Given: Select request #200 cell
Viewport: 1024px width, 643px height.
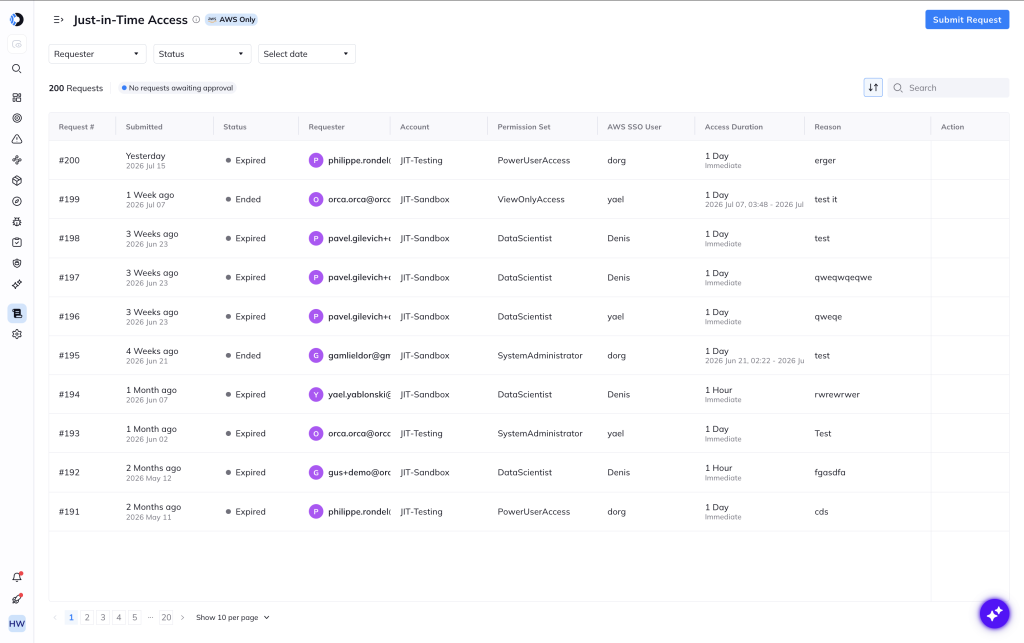Looking at the screenshot, I should (x=69, y=160).
